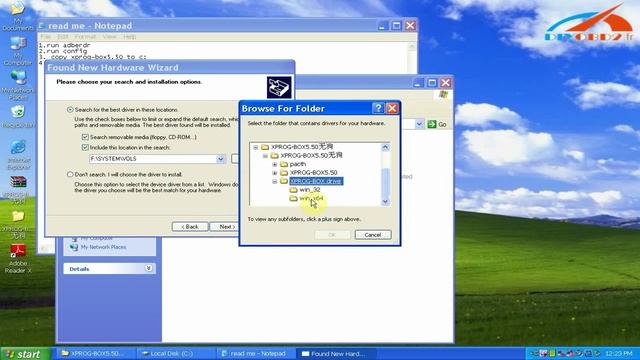Open Notepad Format menu

85,37
